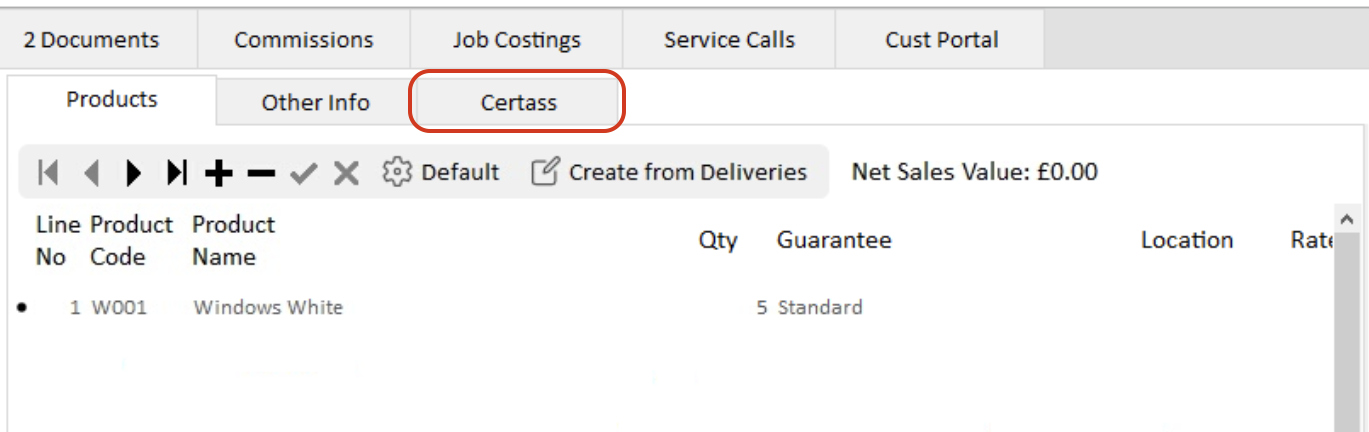The width and height of the screenshot is (1369, 432).
Task: Open the Cust Portal tab
Action: tap(941, 40)
